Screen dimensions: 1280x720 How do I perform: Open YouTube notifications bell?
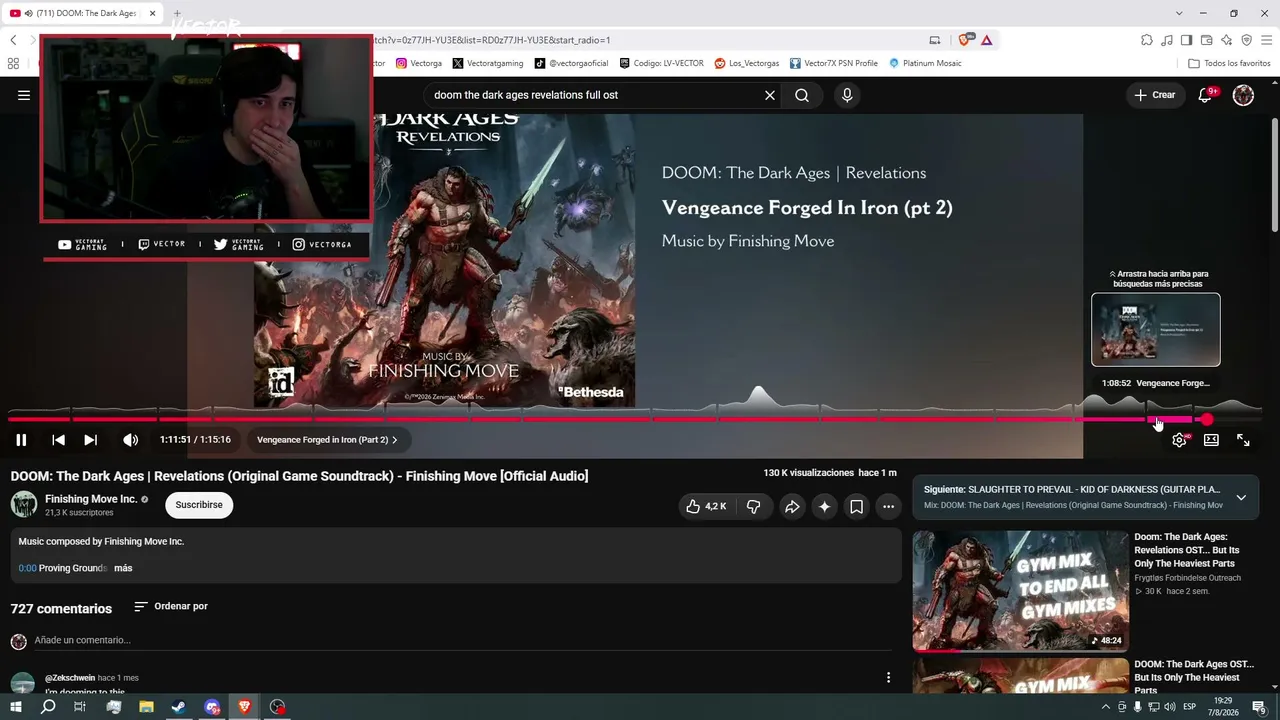point(1206,95)
